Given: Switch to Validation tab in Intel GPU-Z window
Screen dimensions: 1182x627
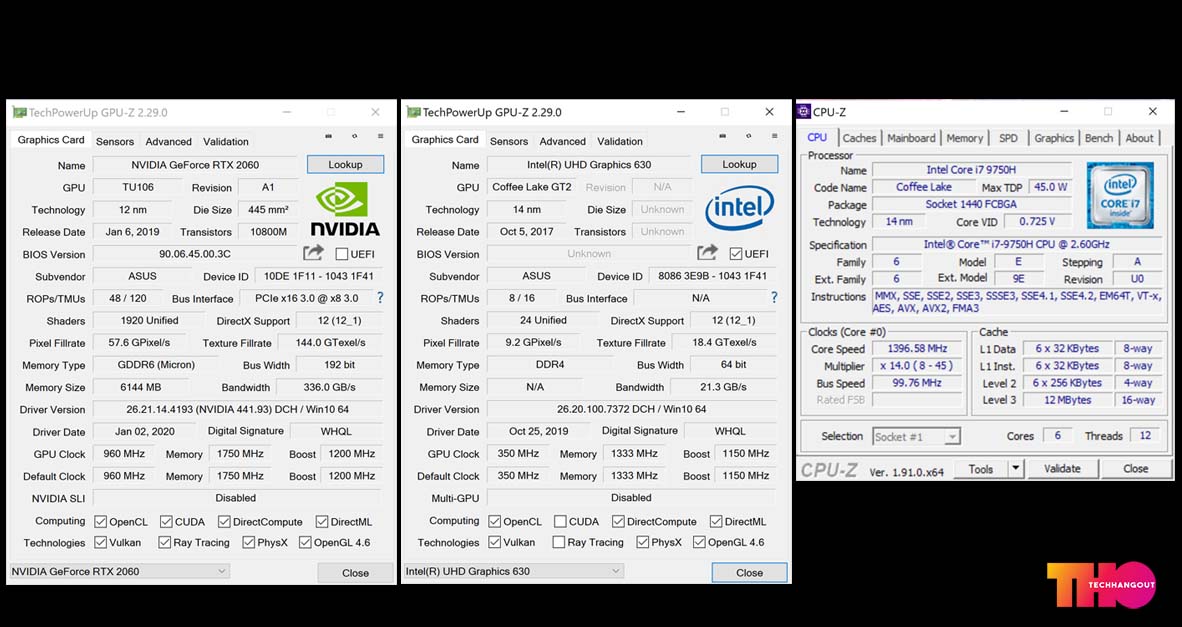Looking at the screenshot, I should coord(620,141).
